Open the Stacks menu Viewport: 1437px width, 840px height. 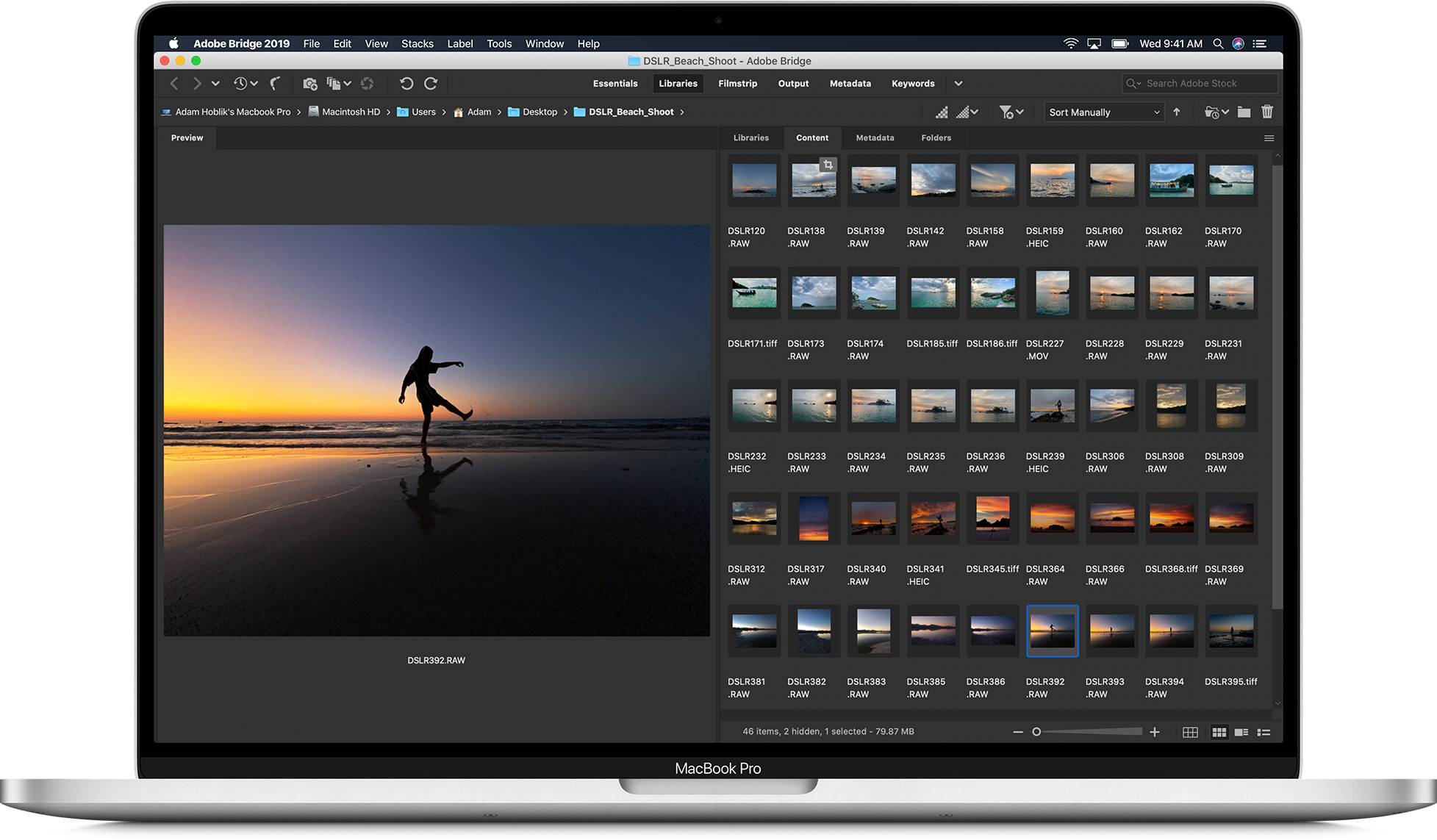[417, 44]
